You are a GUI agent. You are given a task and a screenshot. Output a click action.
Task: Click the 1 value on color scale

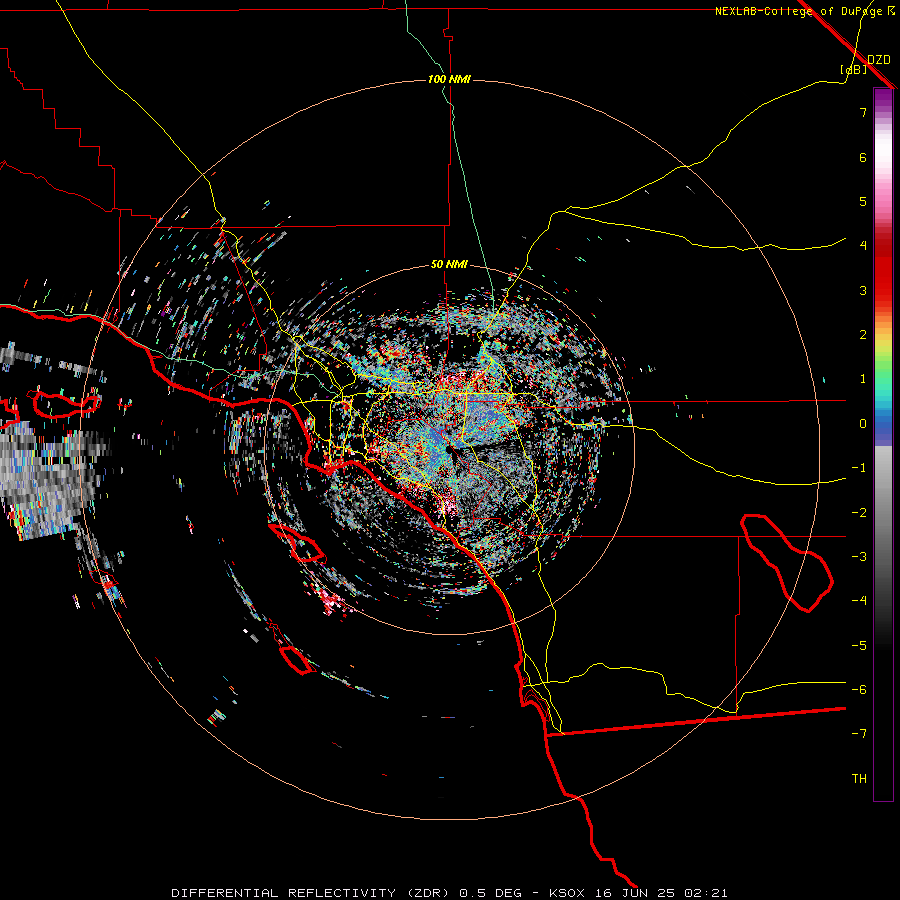point(863,379)
